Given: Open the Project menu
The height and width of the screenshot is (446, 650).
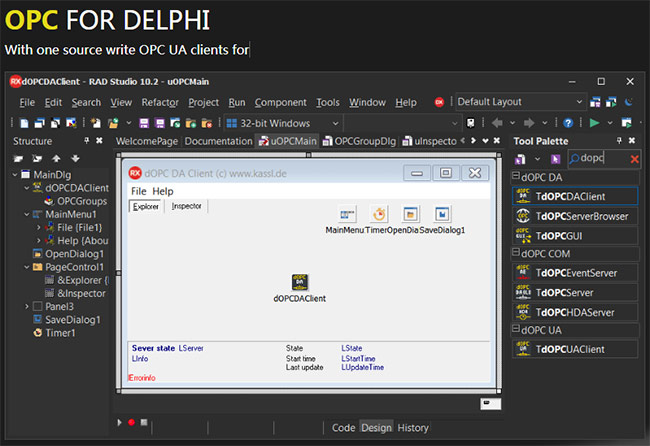Looking at the screenshot, I should 204,102.
